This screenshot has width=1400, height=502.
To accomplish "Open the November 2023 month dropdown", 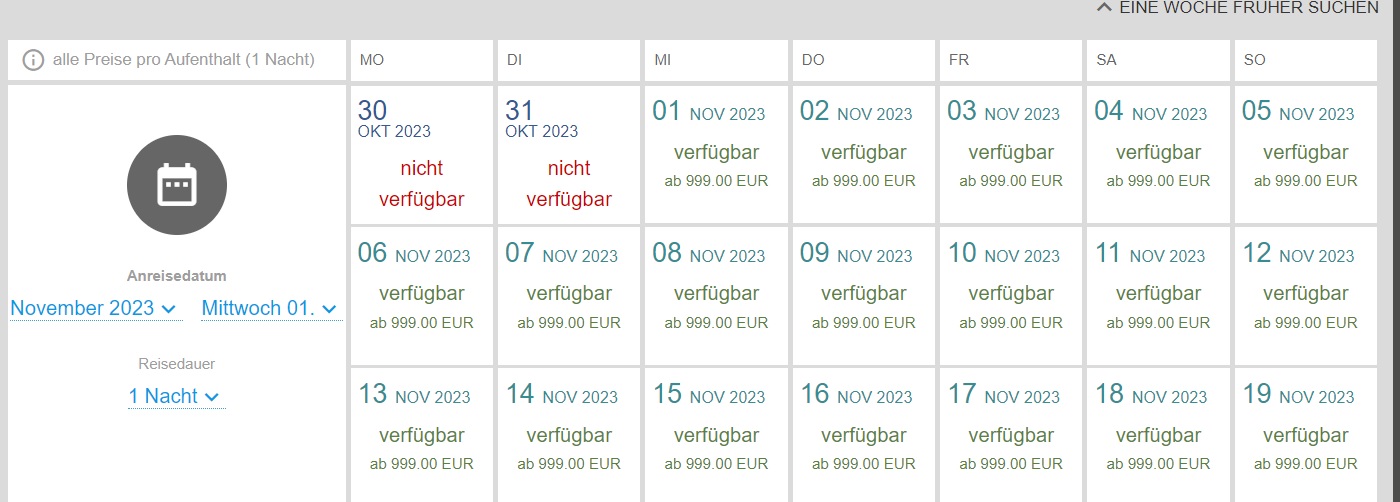I will click(93, 308).
